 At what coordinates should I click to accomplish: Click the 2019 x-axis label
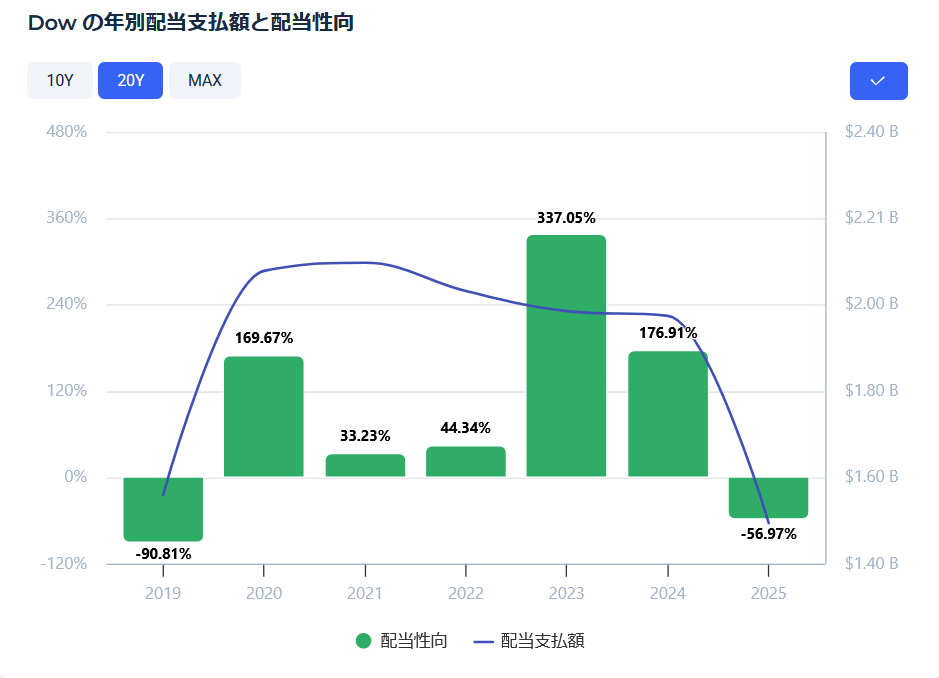[163, 593]
